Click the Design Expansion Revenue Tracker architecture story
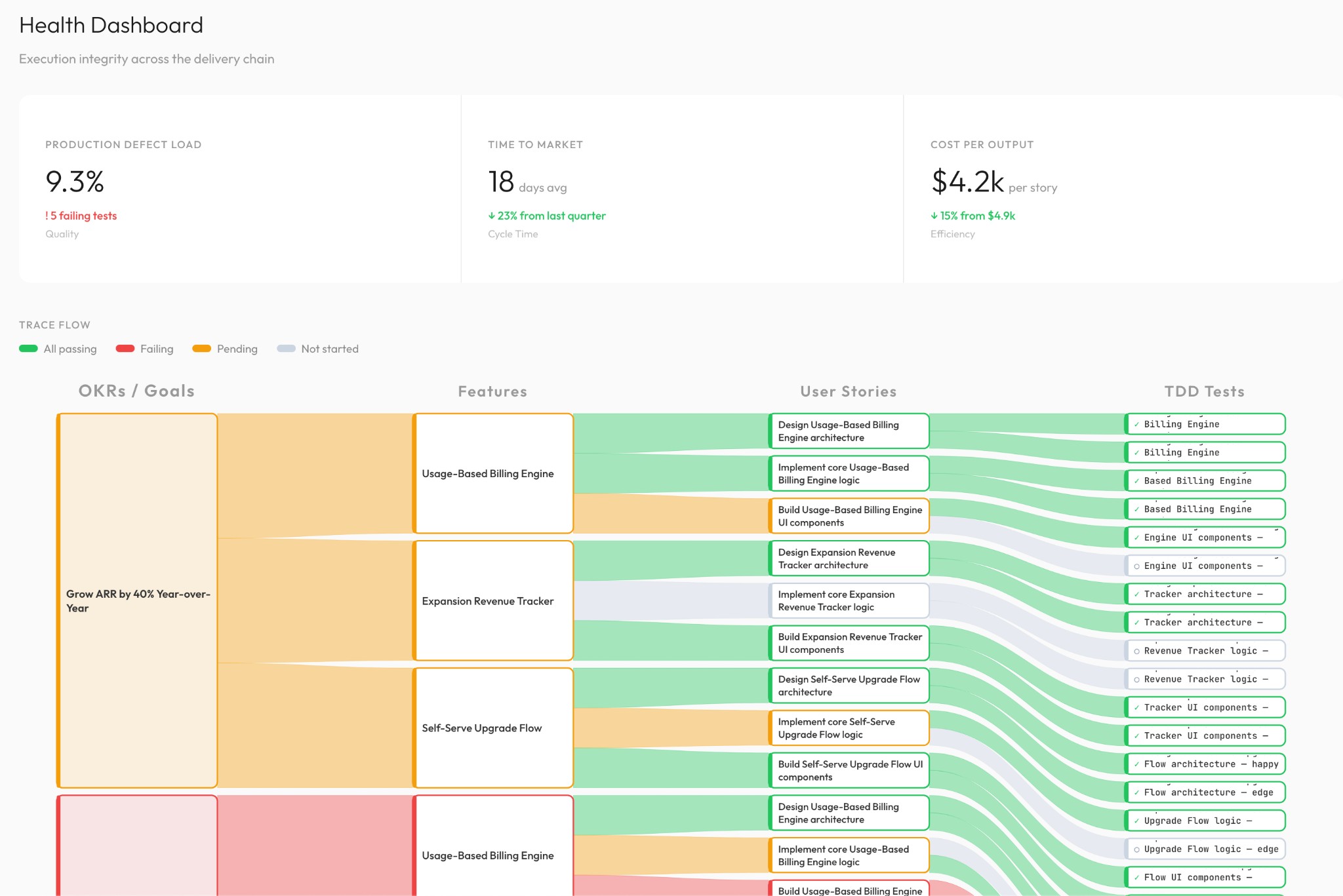 pos(849,558)
